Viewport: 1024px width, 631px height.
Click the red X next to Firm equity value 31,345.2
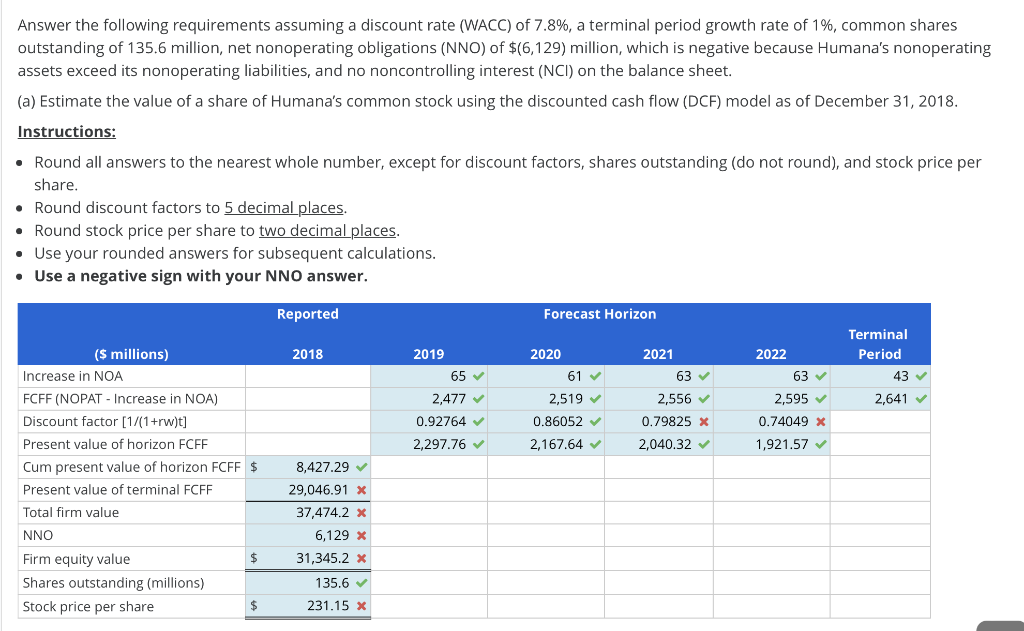click(361, 556)
